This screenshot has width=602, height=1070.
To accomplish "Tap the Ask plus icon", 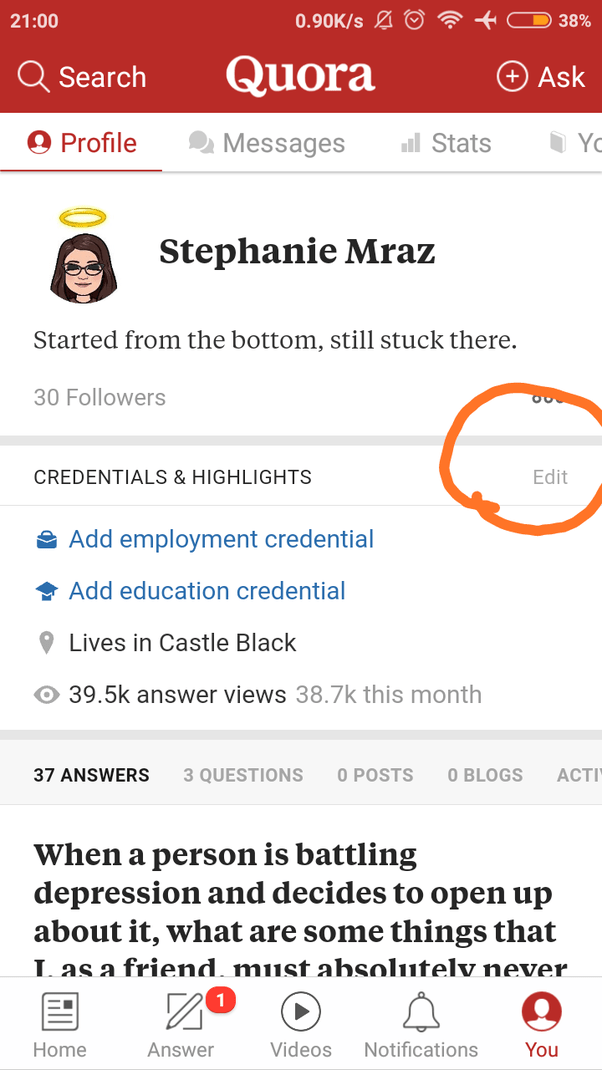I will tap(511, 76).
